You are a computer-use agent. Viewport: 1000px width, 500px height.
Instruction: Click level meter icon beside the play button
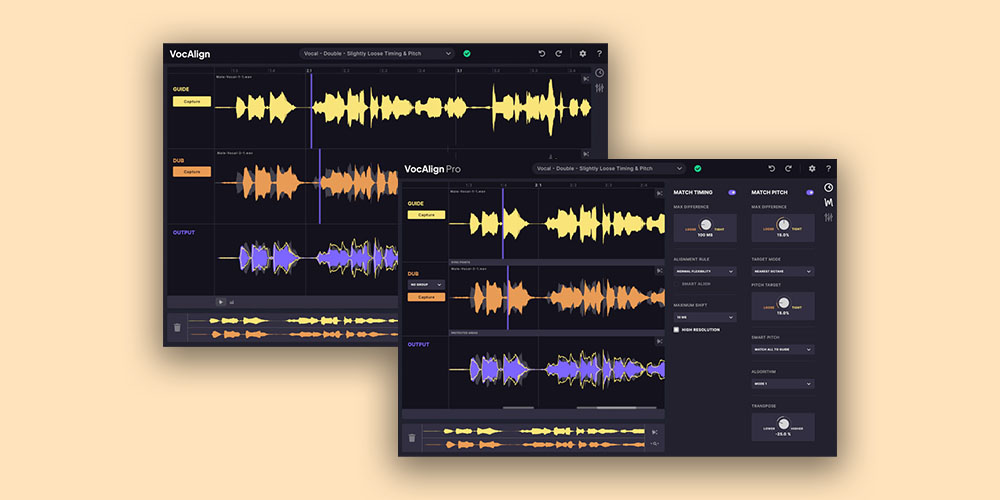click(232, 302)
